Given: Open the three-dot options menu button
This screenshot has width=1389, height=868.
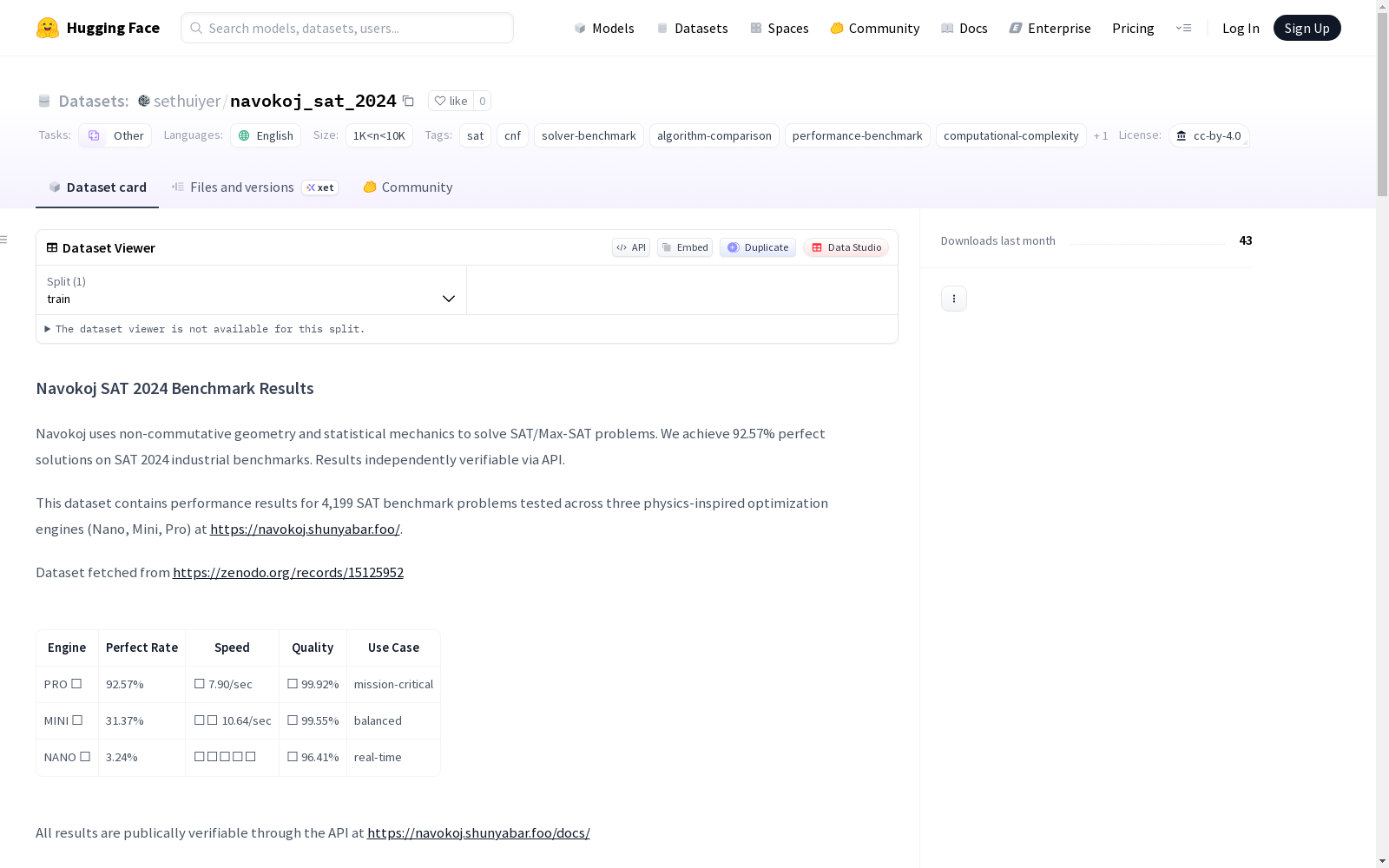Looking at the screenshot, I should [954, 299].
